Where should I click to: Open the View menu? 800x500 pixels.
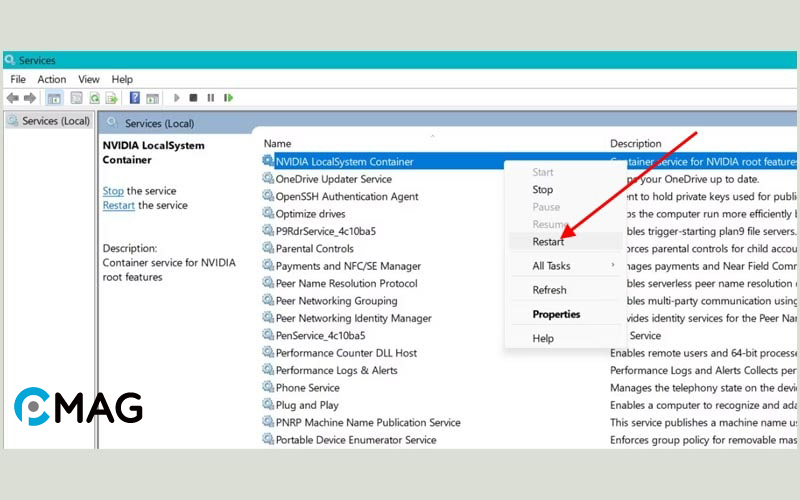click(89, 79)
